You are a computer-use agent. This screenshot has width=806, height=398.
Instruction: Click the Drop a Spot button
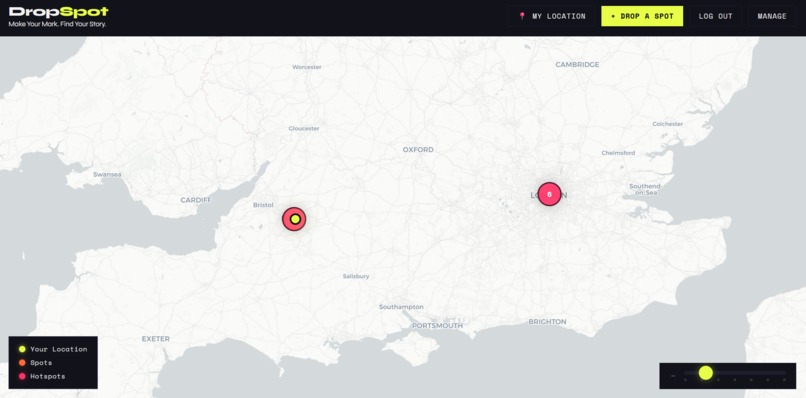tap(642, 16)
